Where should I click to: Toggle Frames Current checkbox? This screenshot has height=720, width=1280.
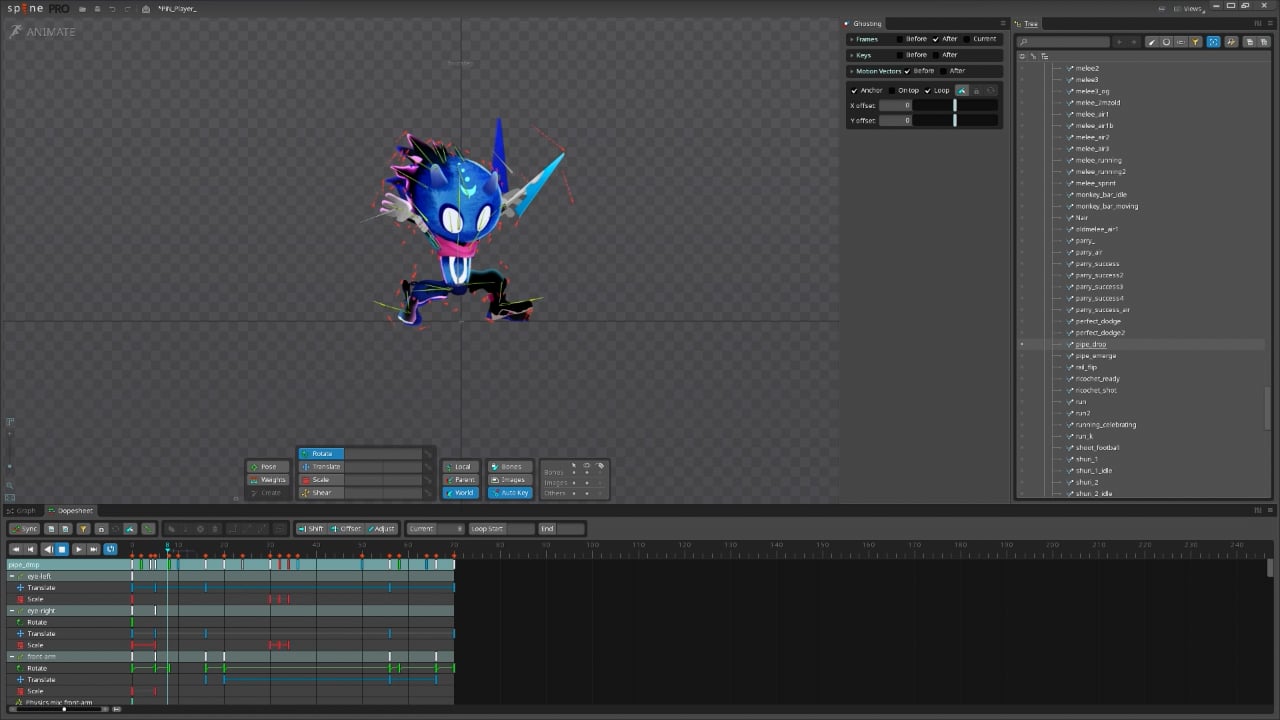click(967, 39)
